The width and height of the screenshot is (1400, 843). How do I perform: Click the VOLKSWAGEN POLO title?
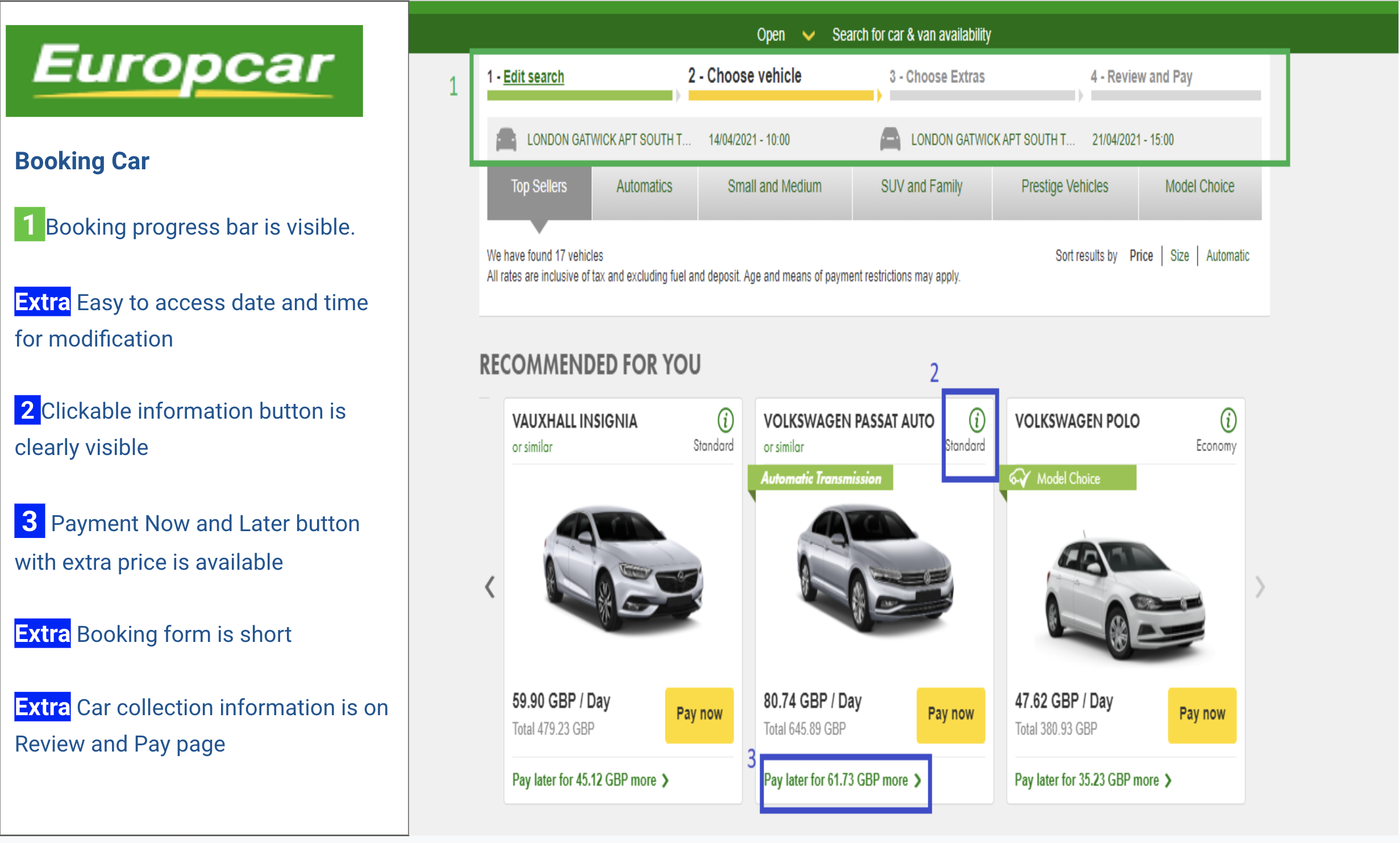tap(1077, 421)
